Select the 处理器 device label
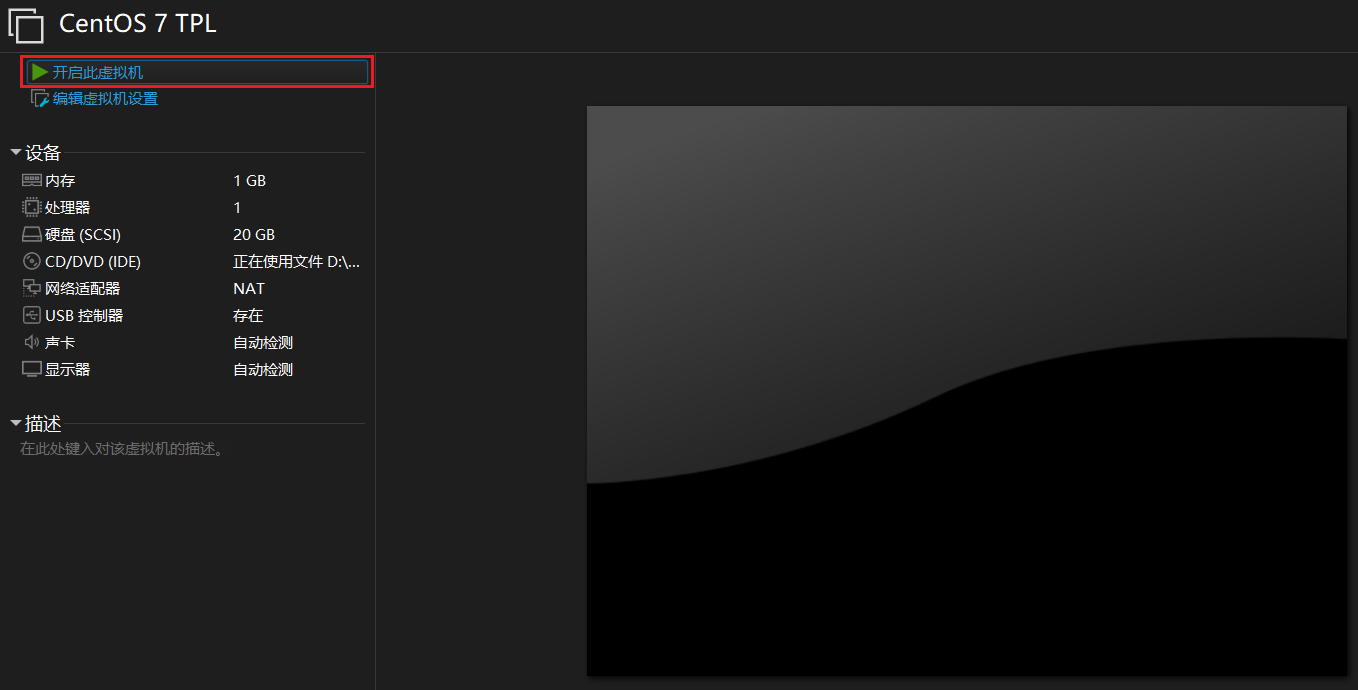This screenshot has height=690, width=1358. click(x=67, y=208)
